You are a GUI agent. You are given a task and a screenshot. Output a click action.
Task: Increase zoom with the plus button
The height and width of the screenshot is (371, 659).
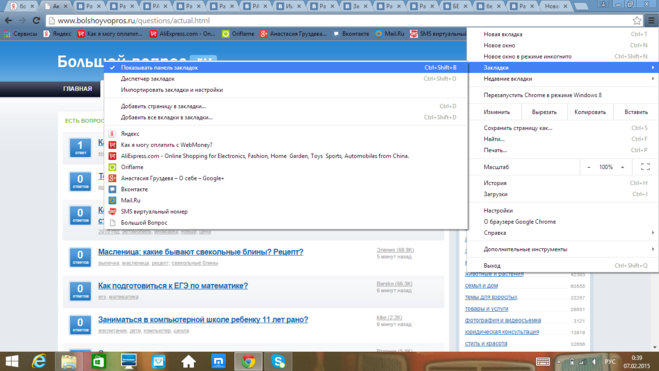click(622, 167)
